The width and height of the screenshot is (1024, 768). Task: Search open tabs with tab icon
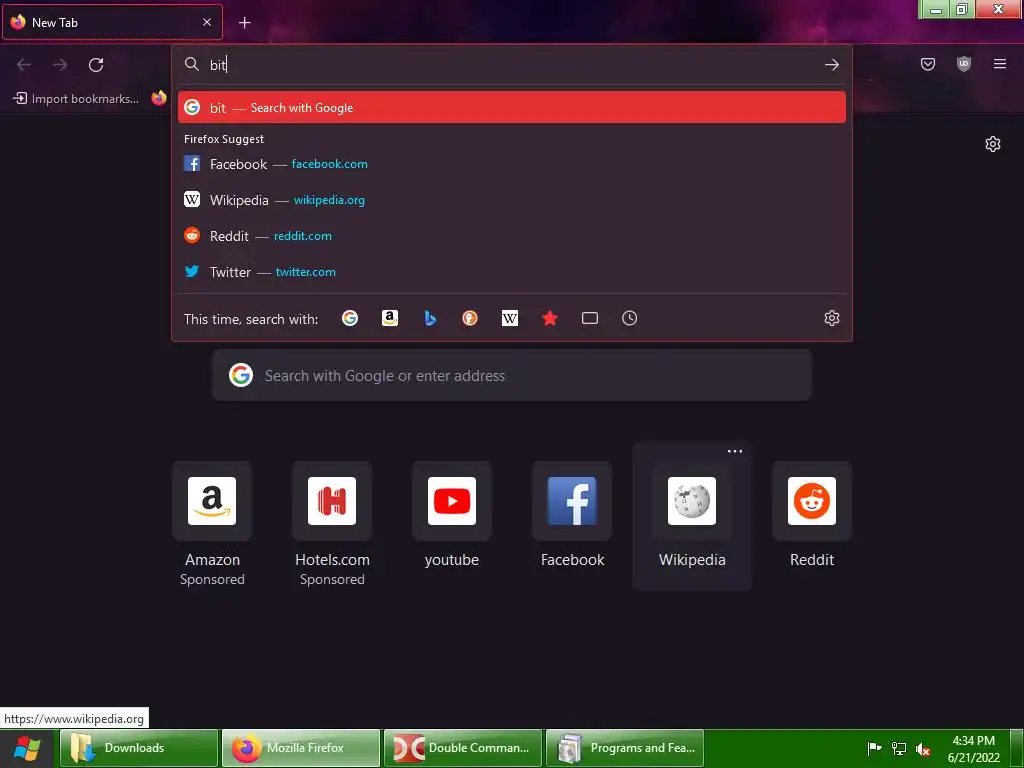[x=590, y=318]
